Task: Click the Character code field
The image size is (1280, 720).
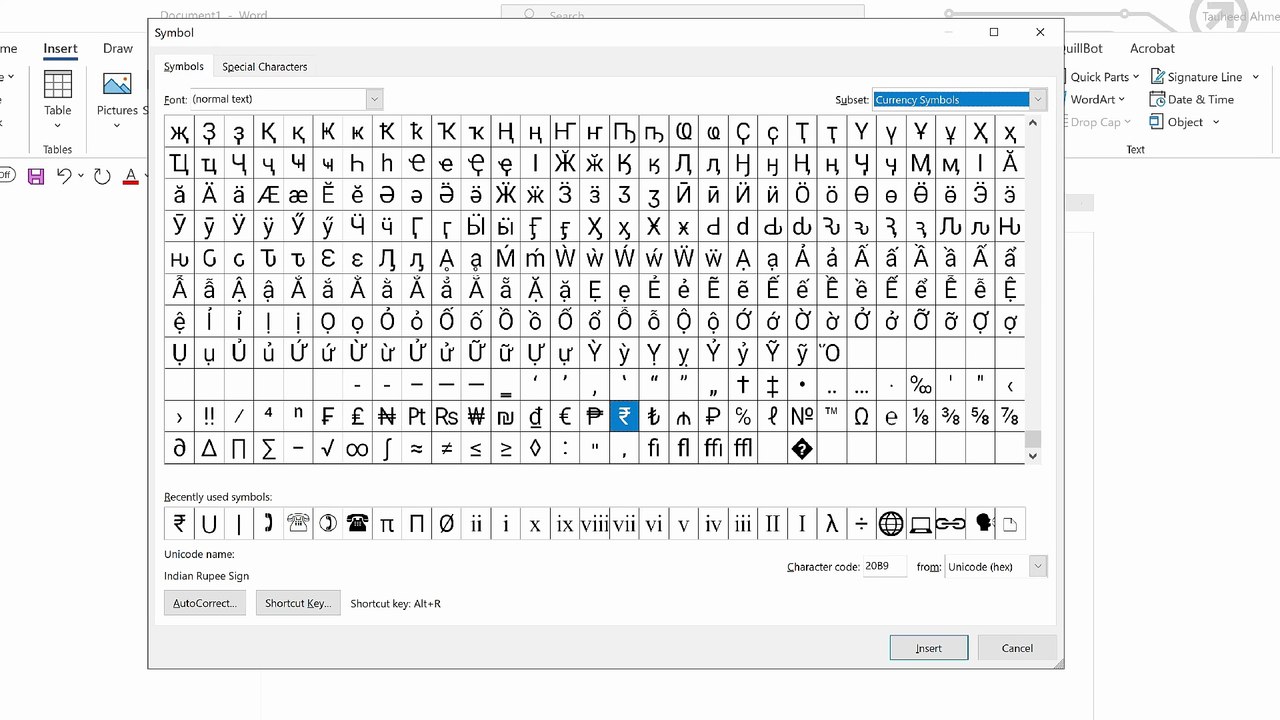Action: coord(885,566)
